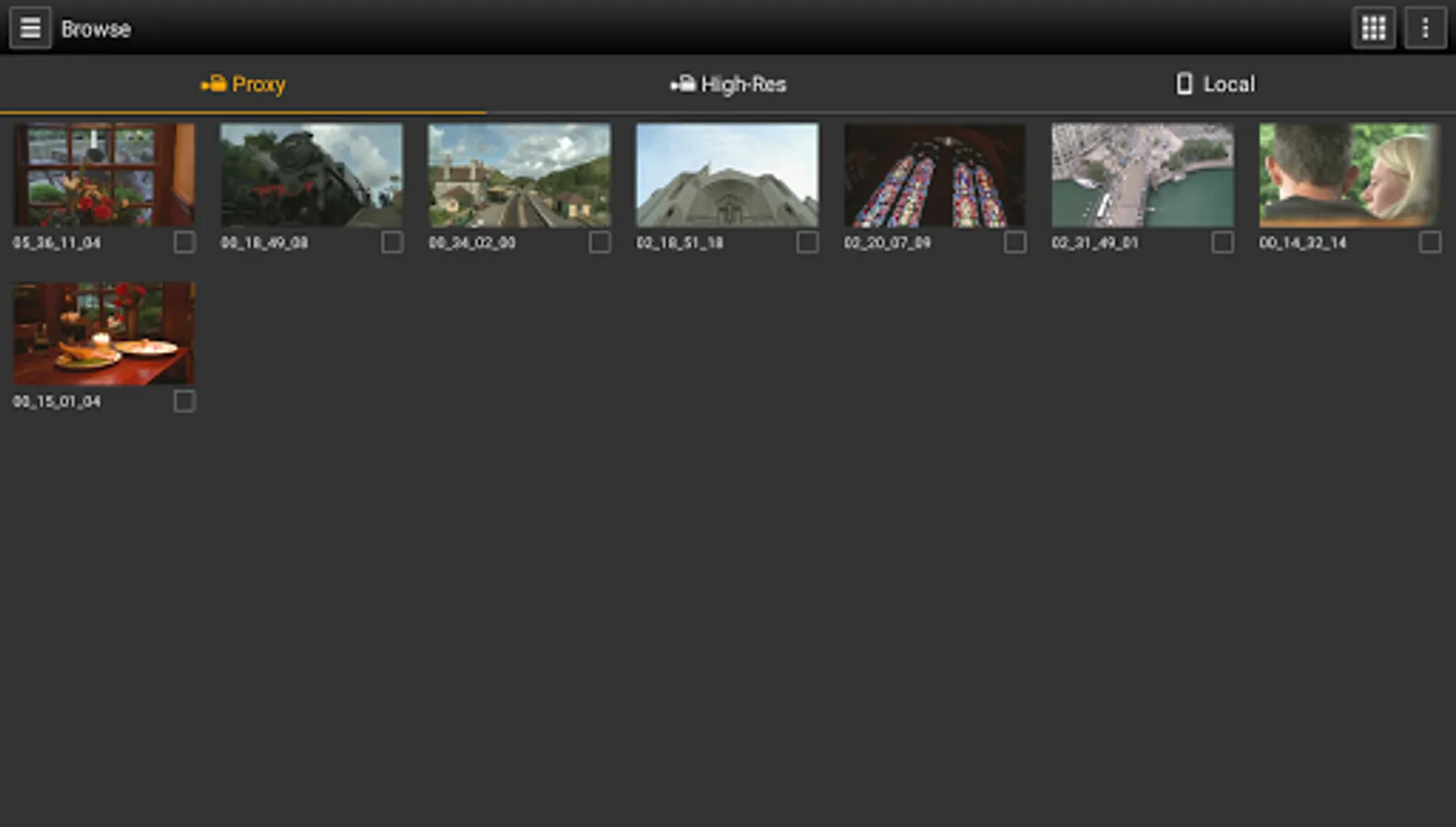Select checkbox of clip 02_18_51_18
Viewport: 1456px width, 827px height.
(807, 242)
